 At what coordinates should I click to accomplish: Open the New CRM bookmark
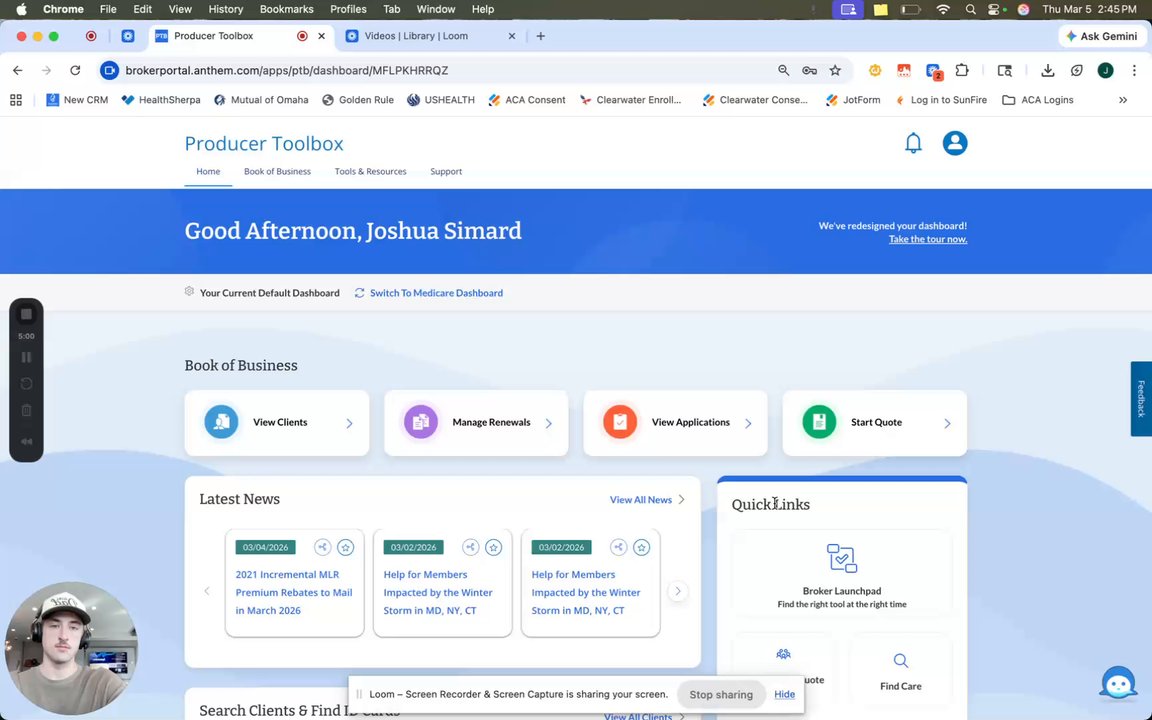click(77, 100)
